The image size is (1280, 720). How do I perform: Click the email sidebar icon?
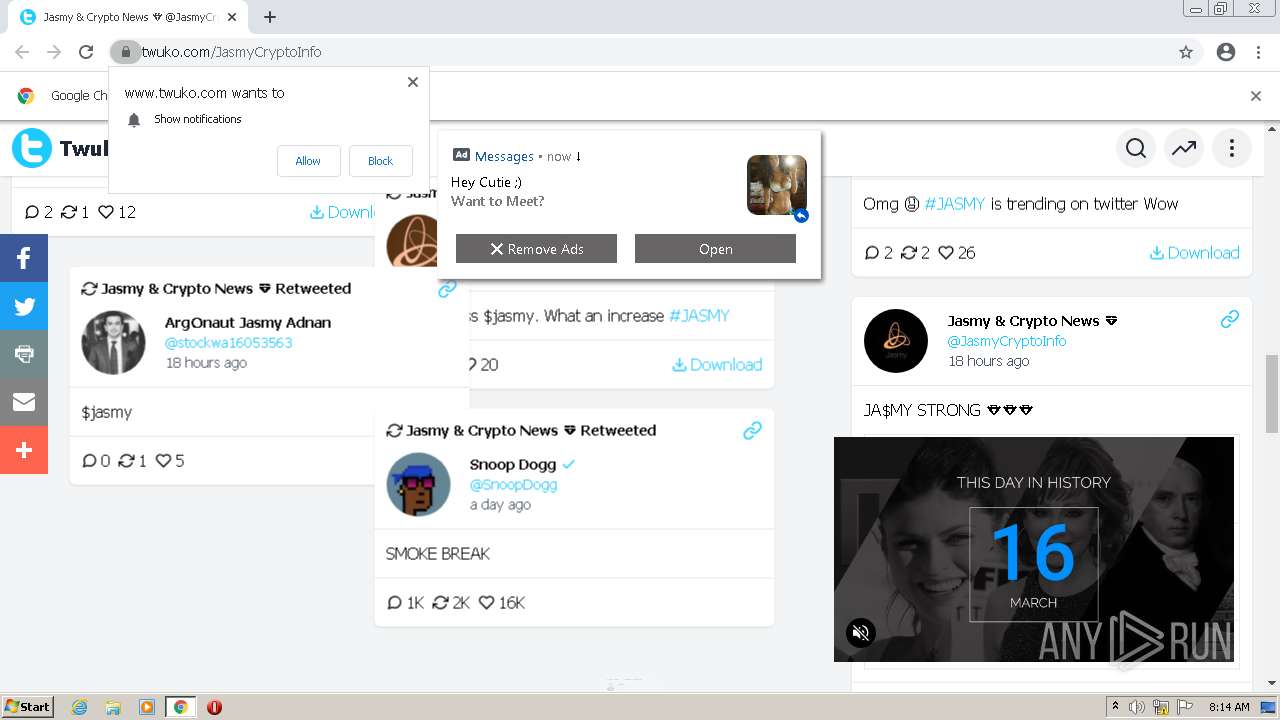click(x=24, y=402)
